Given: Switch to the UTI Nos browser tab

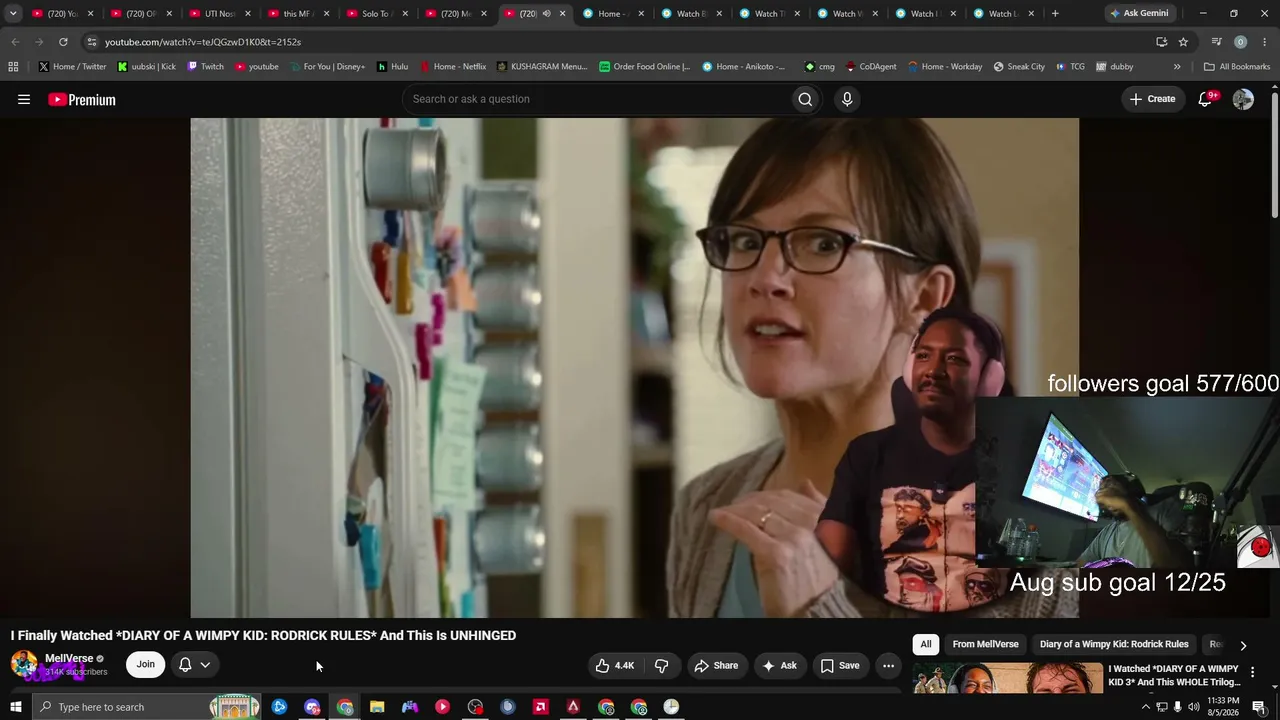Looking at the screenshot, I should (x=219, y=14).
